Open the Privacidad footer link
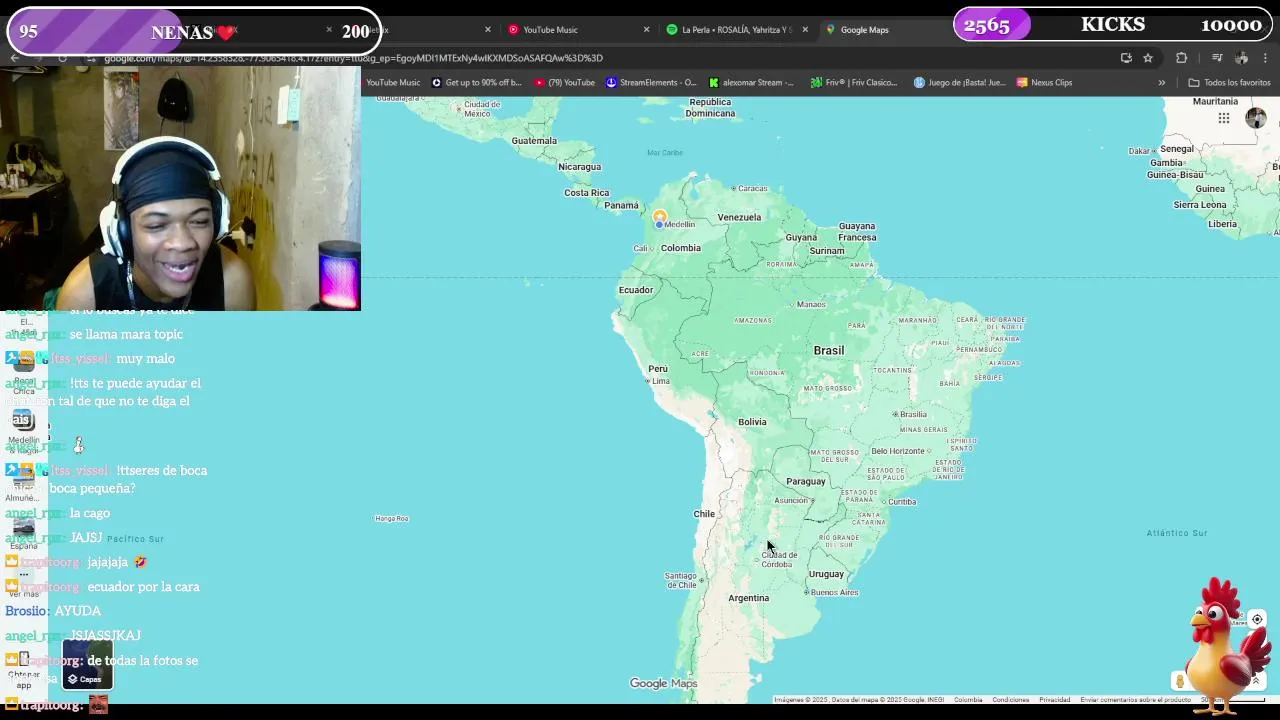 point(1054,700)
